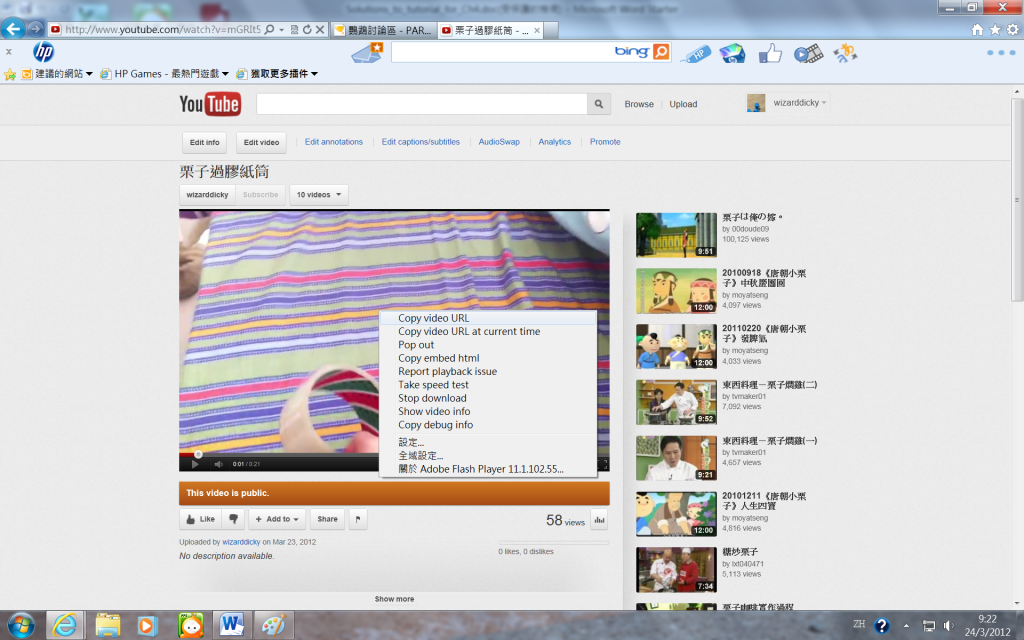Flag the video with the flag icon
The width and height of the screenshot is (1024, 640).
pos(358,519)
